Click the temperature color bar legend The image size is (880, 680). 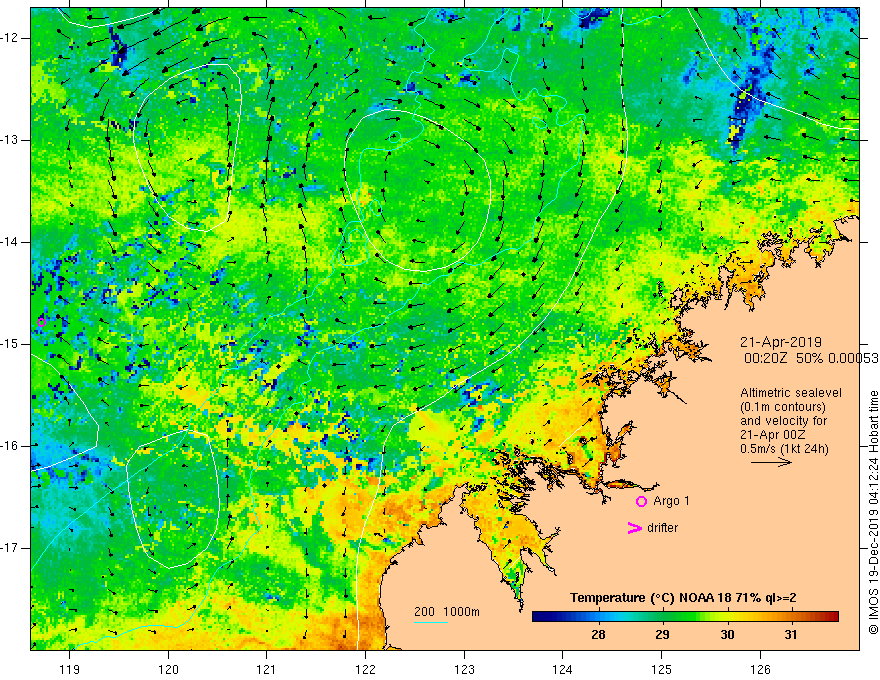(x=685, y=617)
